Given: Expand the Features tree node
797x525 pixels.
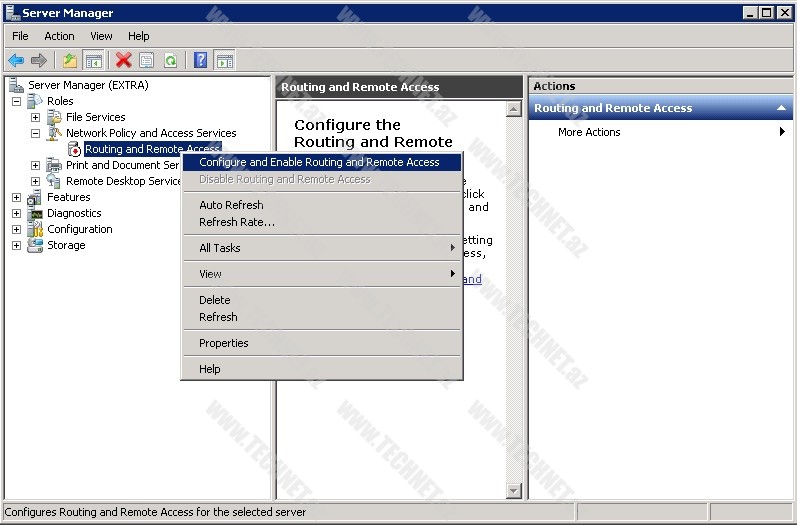Looking at the screenshot, I should click(x=16, y=197).
